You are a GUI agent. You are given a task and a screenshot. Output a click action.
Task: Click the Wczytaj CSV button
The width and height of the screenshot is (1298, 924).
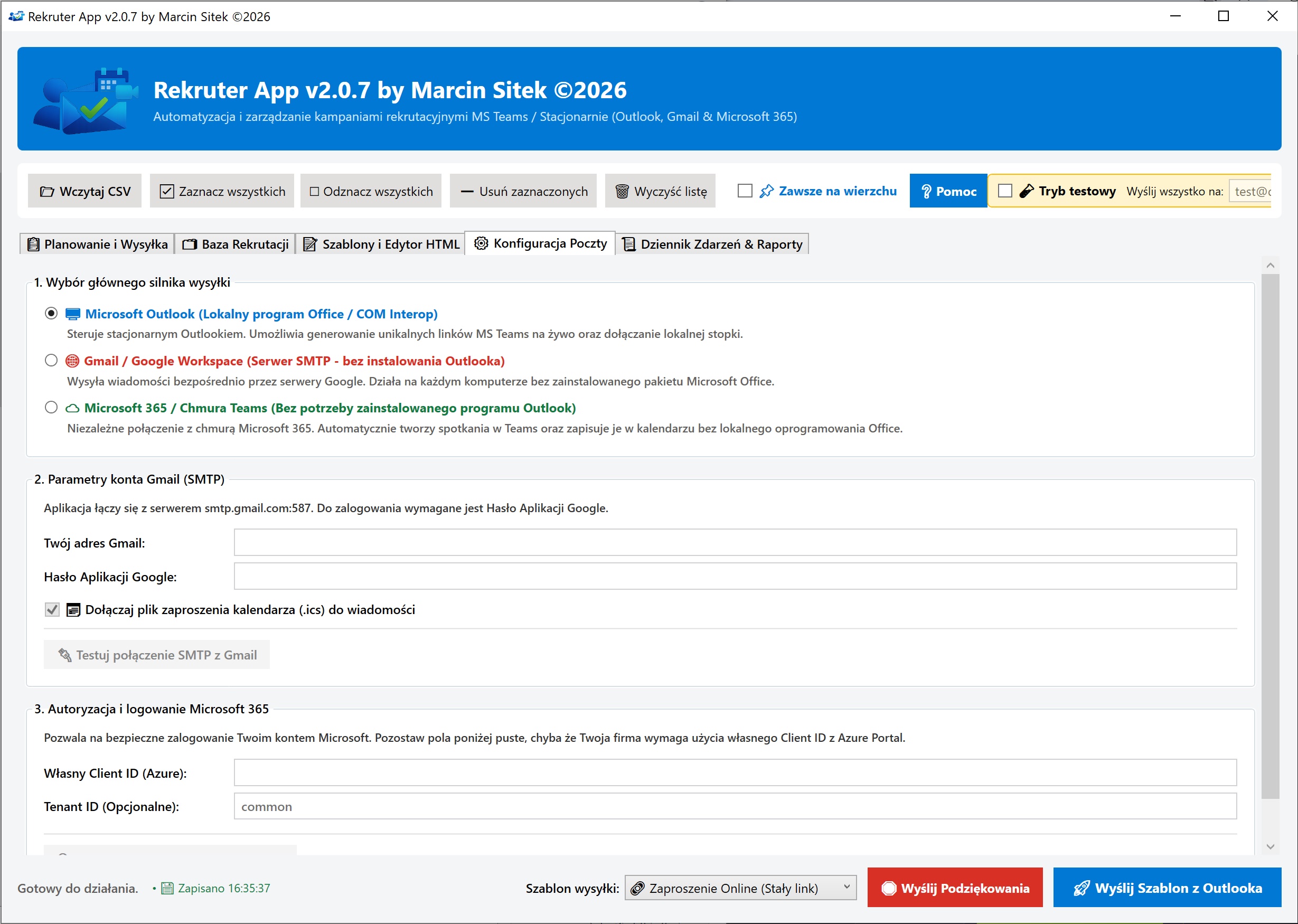[x=85, y=191]
